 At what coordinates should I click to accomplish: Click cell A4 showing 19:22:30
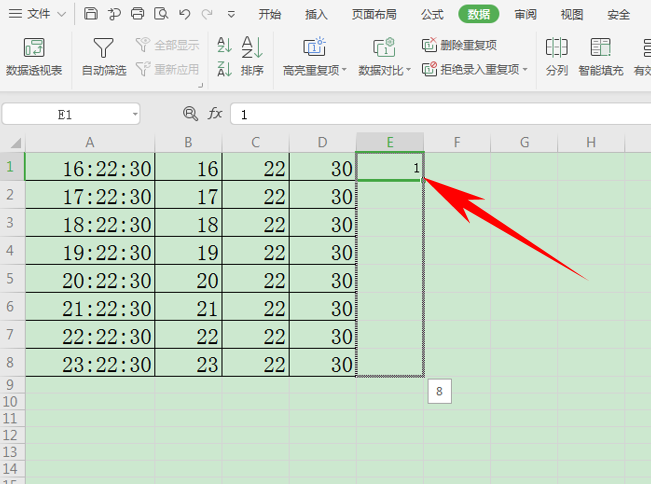tap(90, 251)
